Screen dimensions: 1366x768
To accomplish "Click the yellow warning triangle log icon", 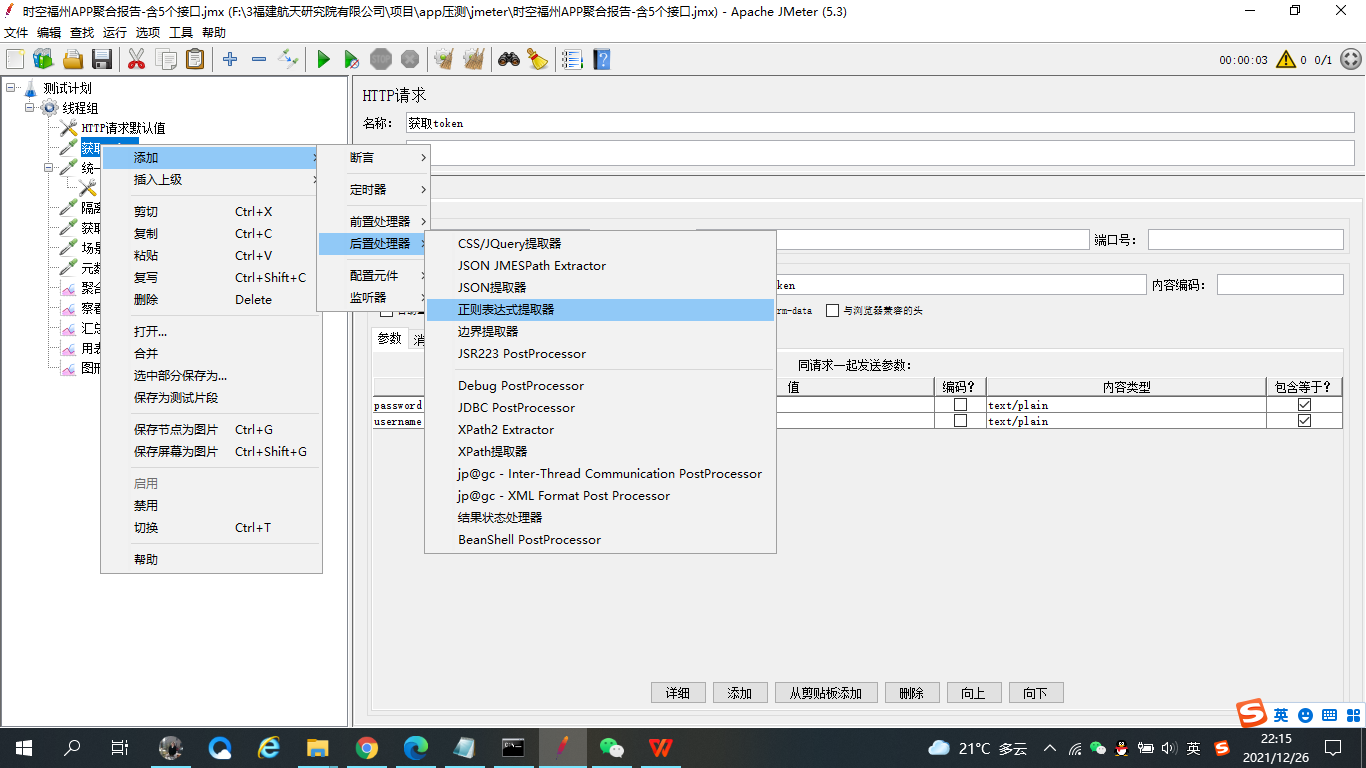I will 1286,60.
